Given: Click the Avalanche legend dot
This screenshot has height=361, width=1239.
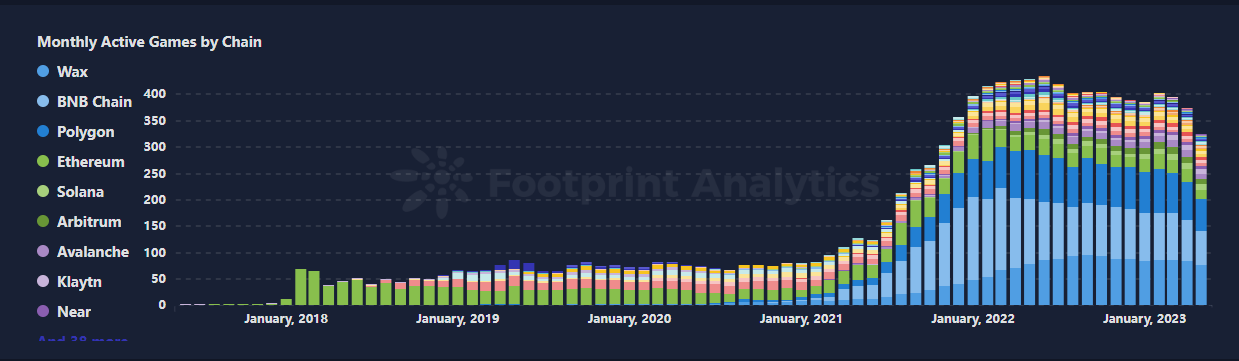Looking at the screenshot, I should pos(43,252).
